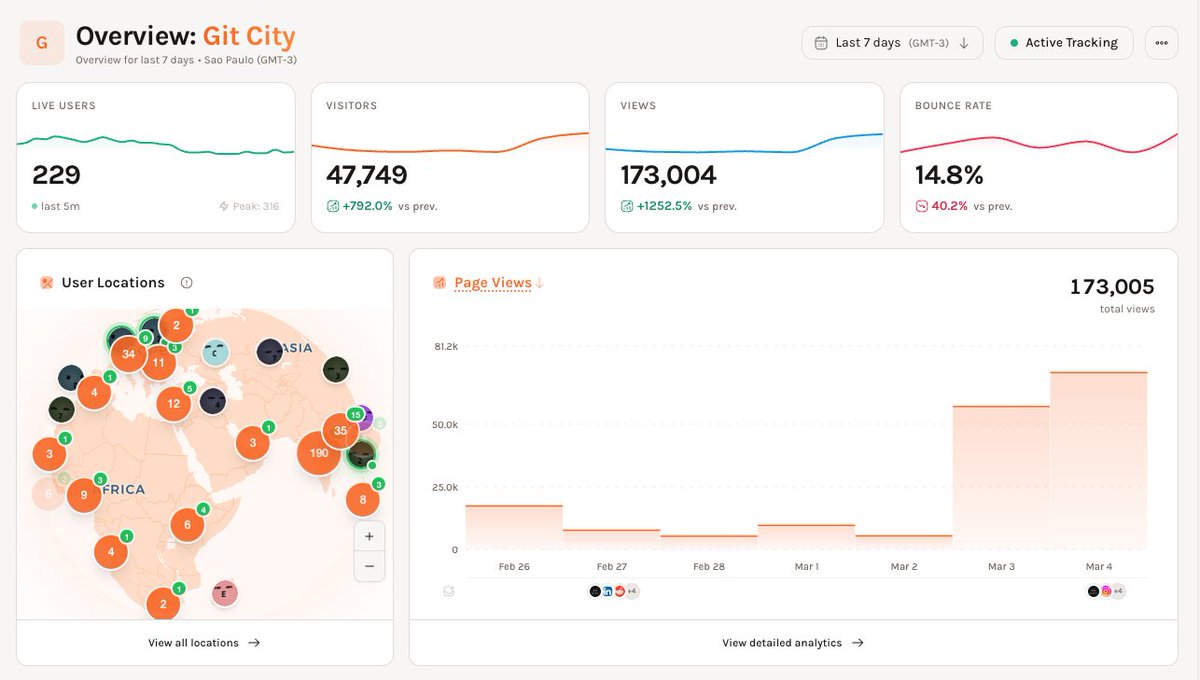Screen dimensions: 1200x680
Task: Click the Peak: 316 text
Action: click(x=257, y=206)
